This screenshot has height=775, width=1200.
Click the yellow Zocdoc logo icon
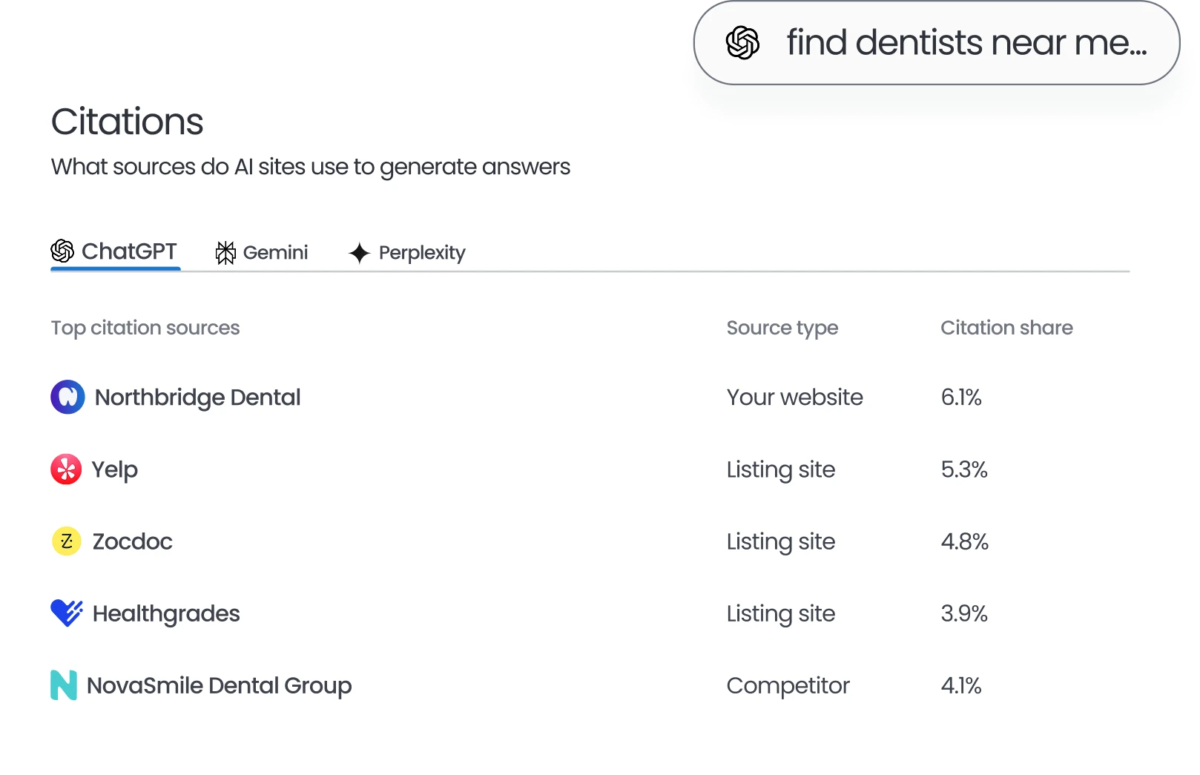(66, 541)
